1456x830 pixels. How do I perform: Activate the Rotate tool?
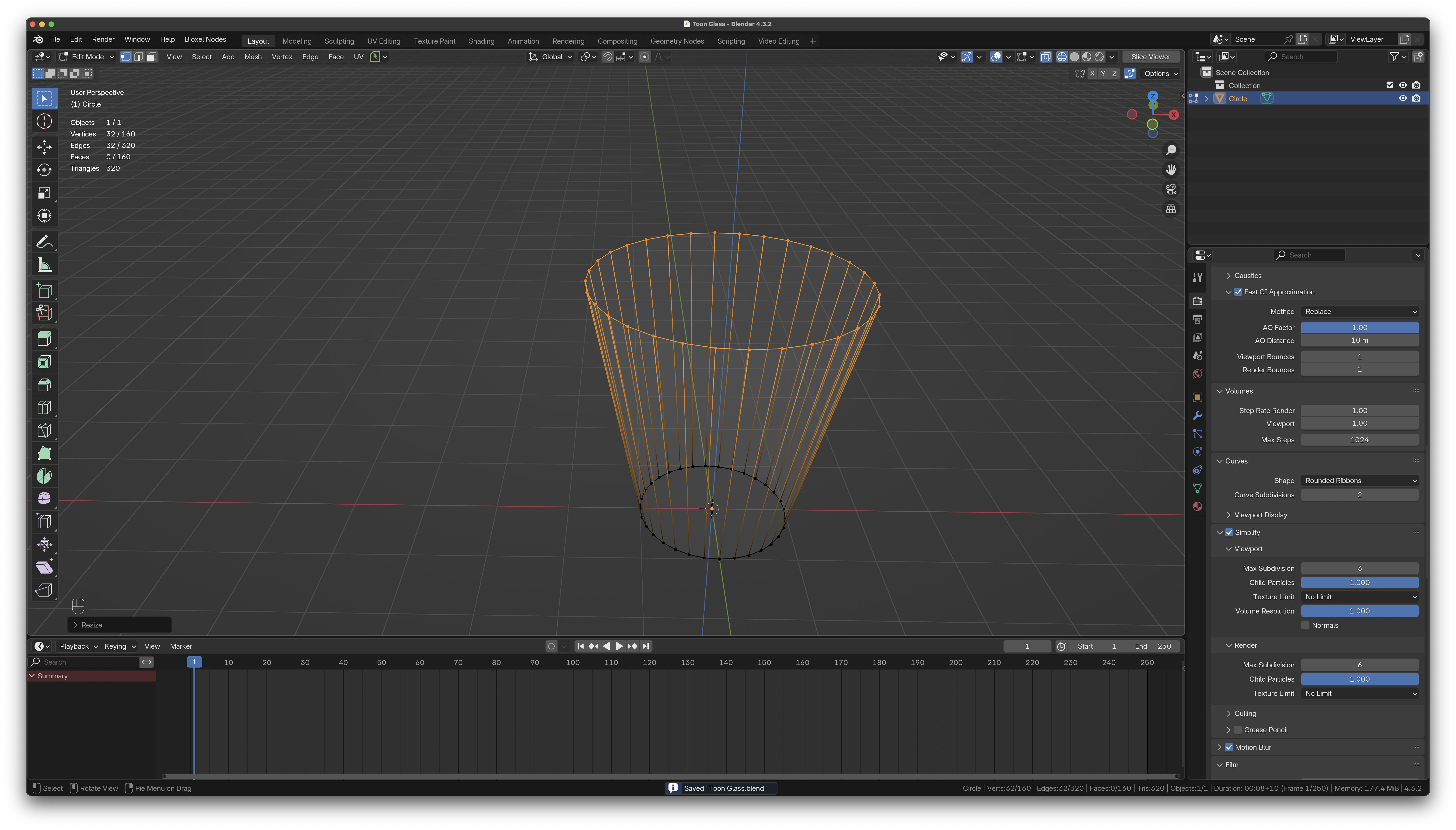pos(45,170)
